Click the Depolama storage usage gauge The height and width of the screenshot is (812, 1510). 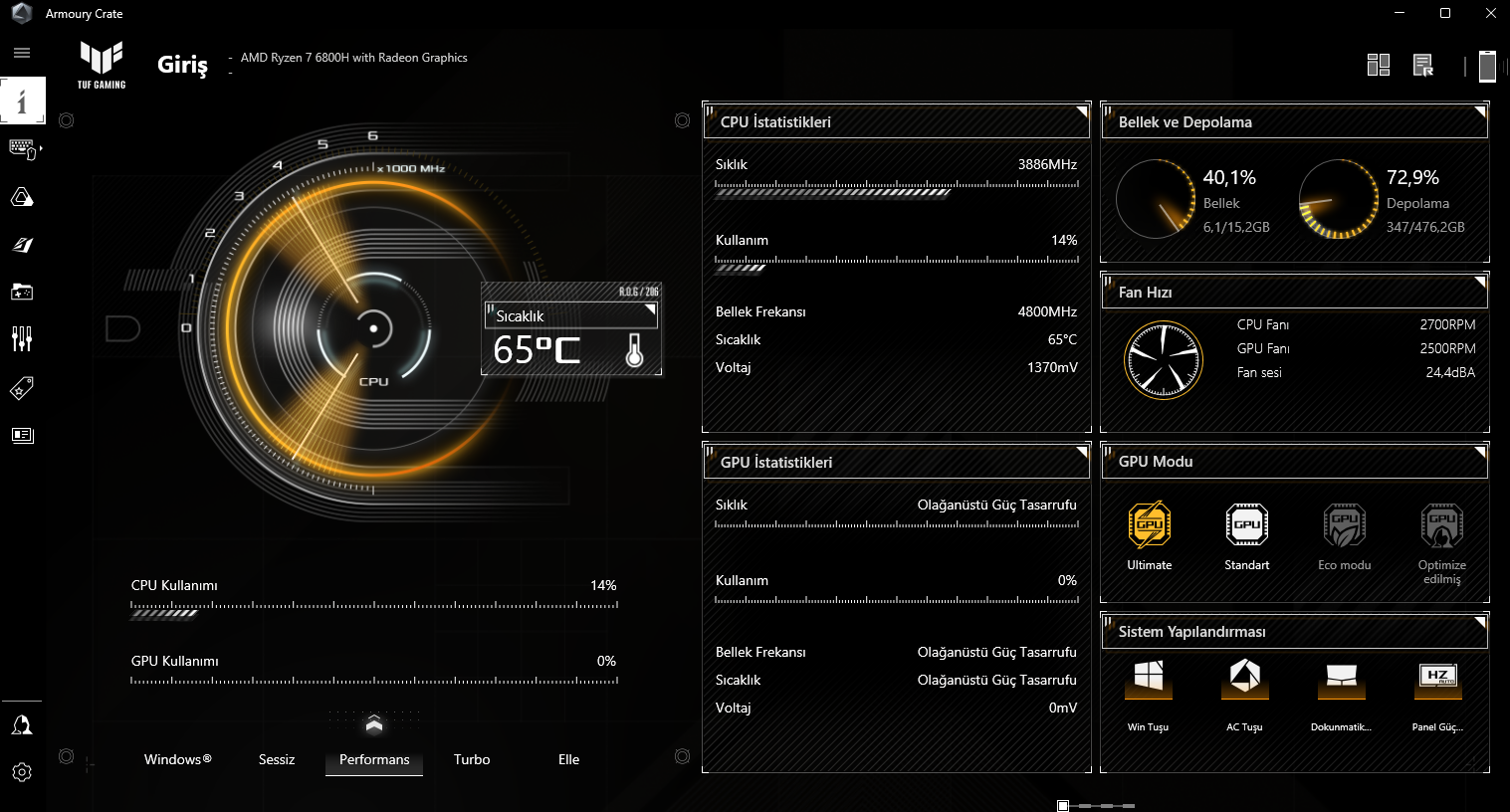click(1339, 199)
